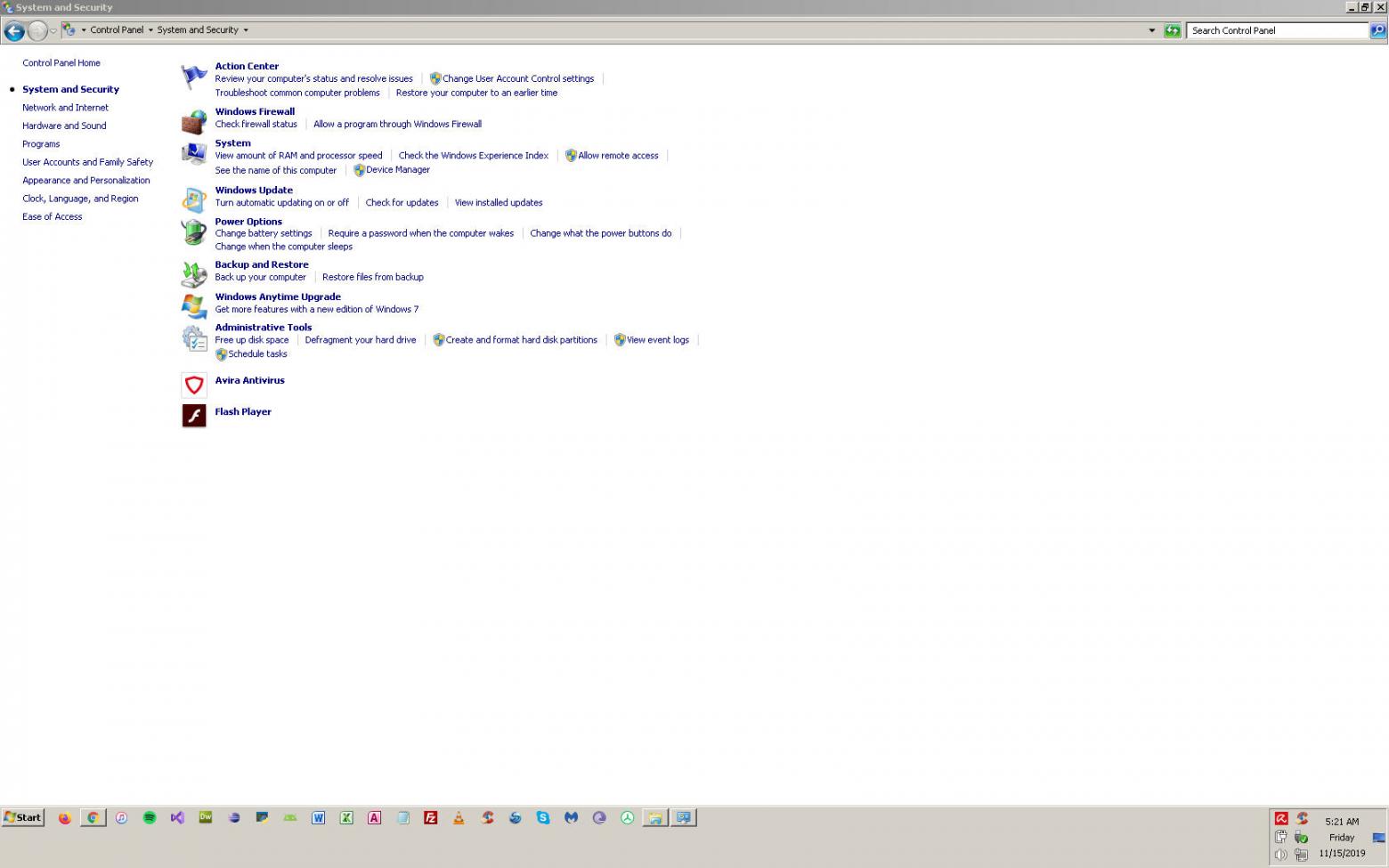Open Change battery settings link
This screenshot has width=1389, height=868.
tap(264, 234)
